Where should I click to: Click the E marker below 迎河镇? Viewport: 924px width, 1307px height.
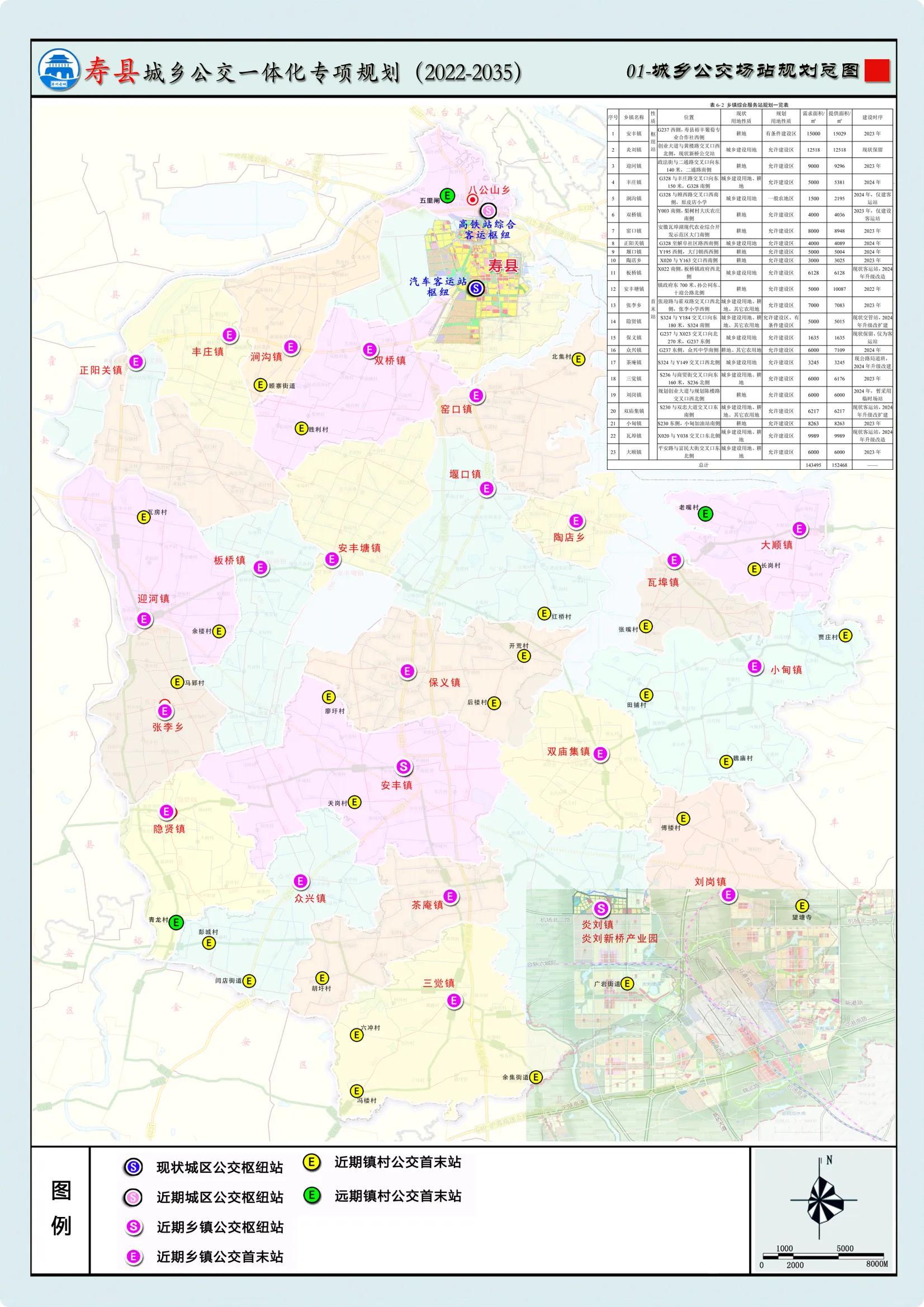point(144,619)
